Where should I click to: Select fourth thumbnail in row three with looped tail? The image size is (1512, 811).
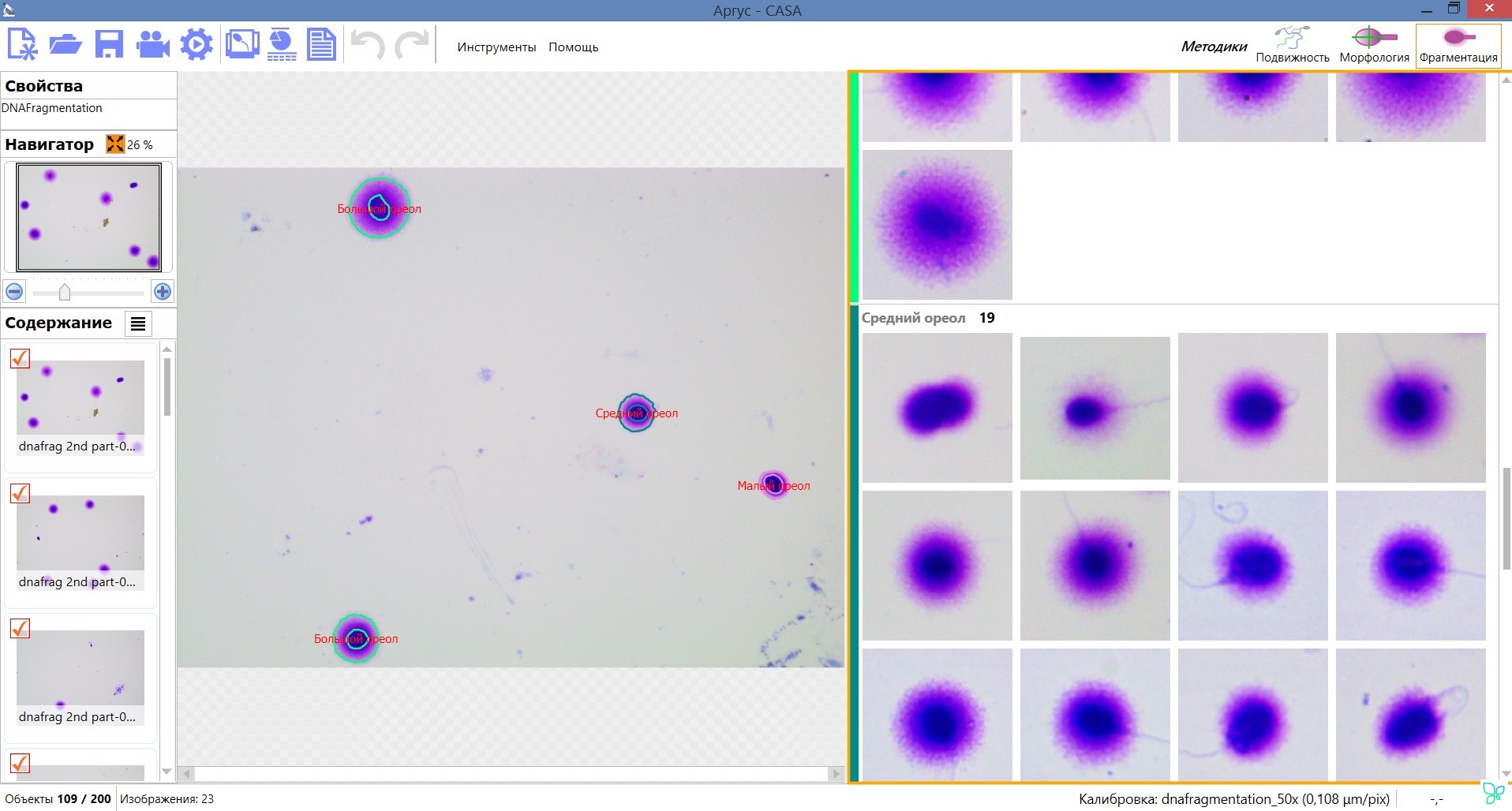pyautogui.click(x=1410, y=715)
